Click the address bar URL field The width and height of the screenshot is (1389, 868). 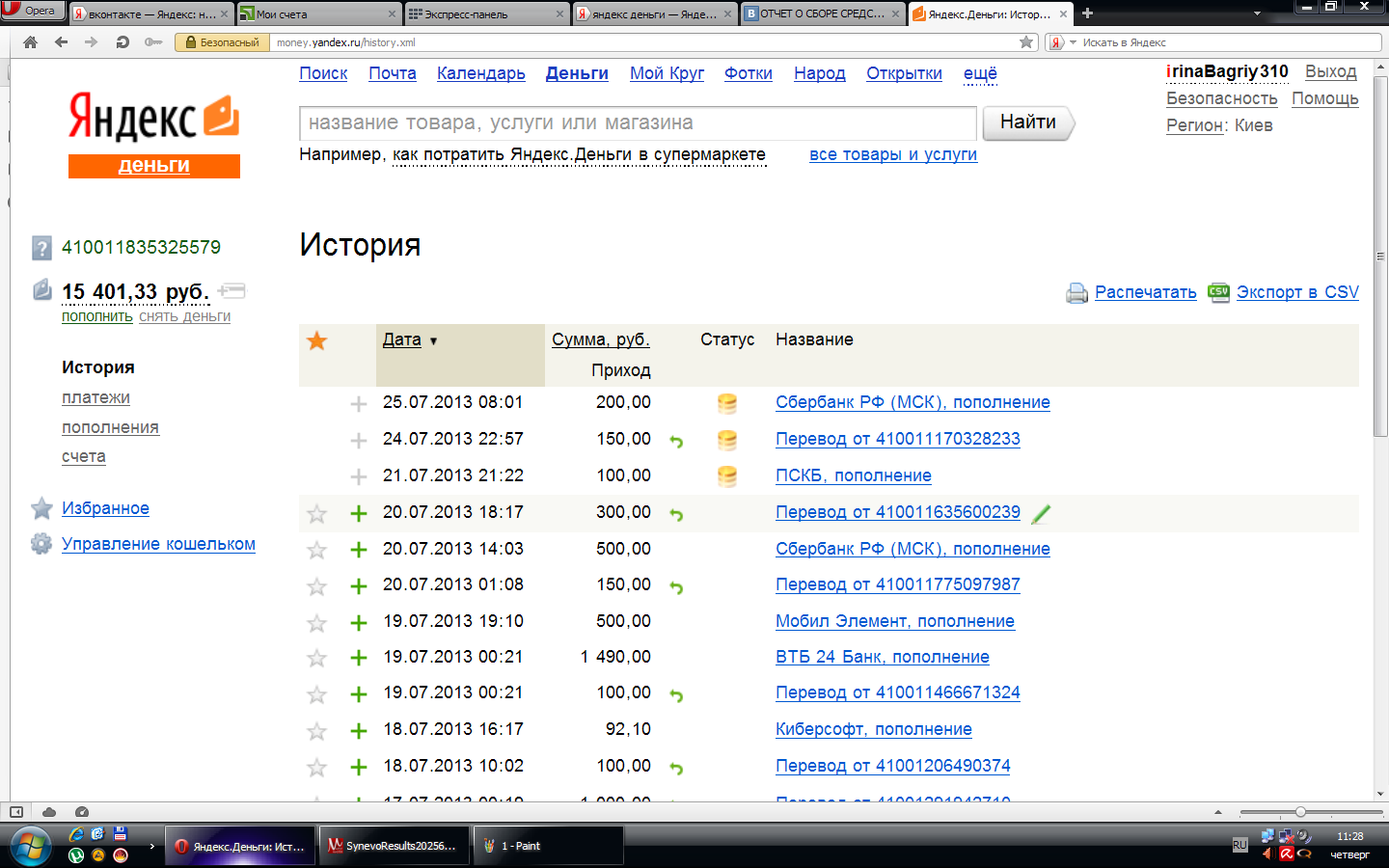[x=644, y=42]
